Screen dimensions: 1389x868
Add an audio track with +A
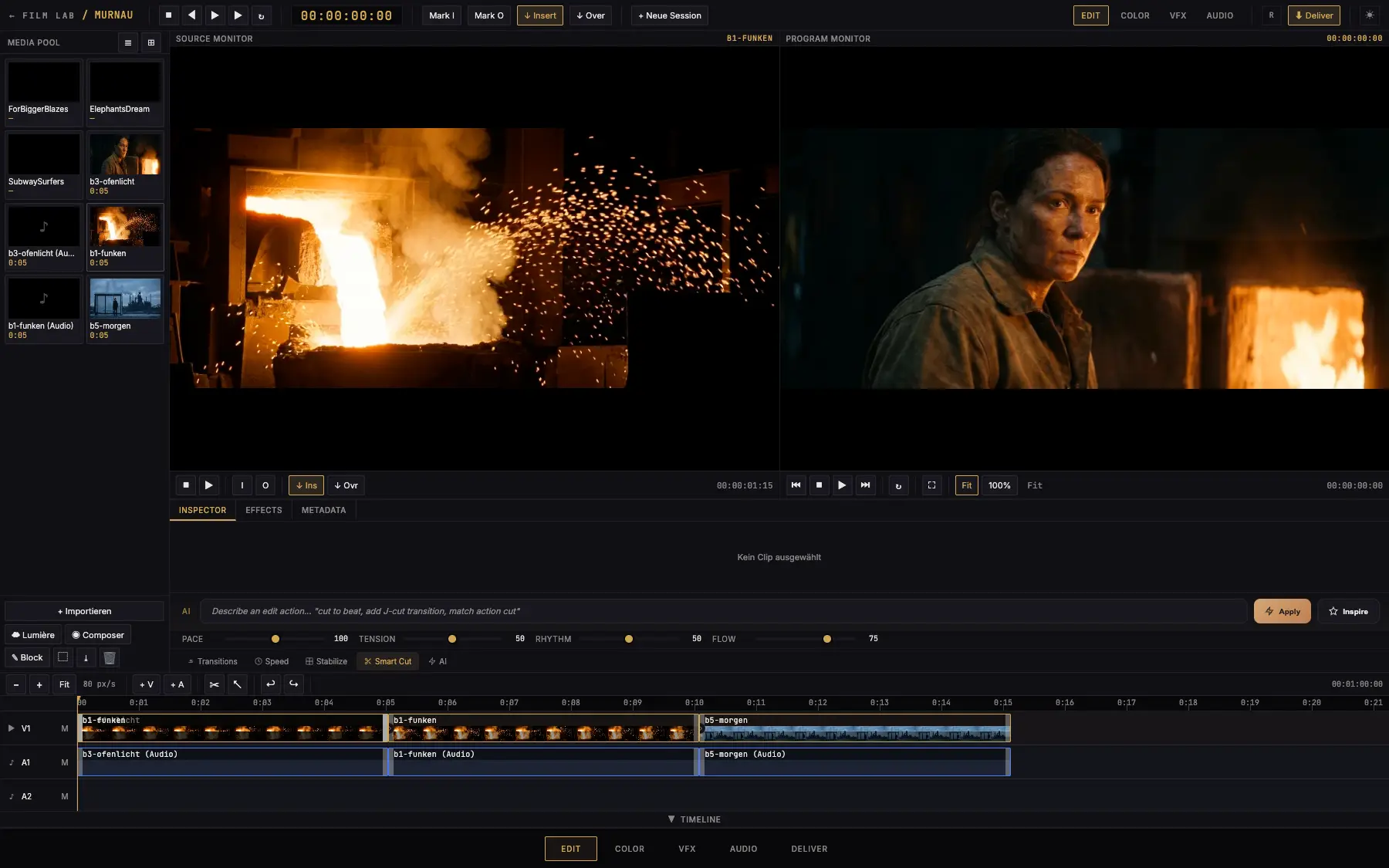(x=177, y=684)
